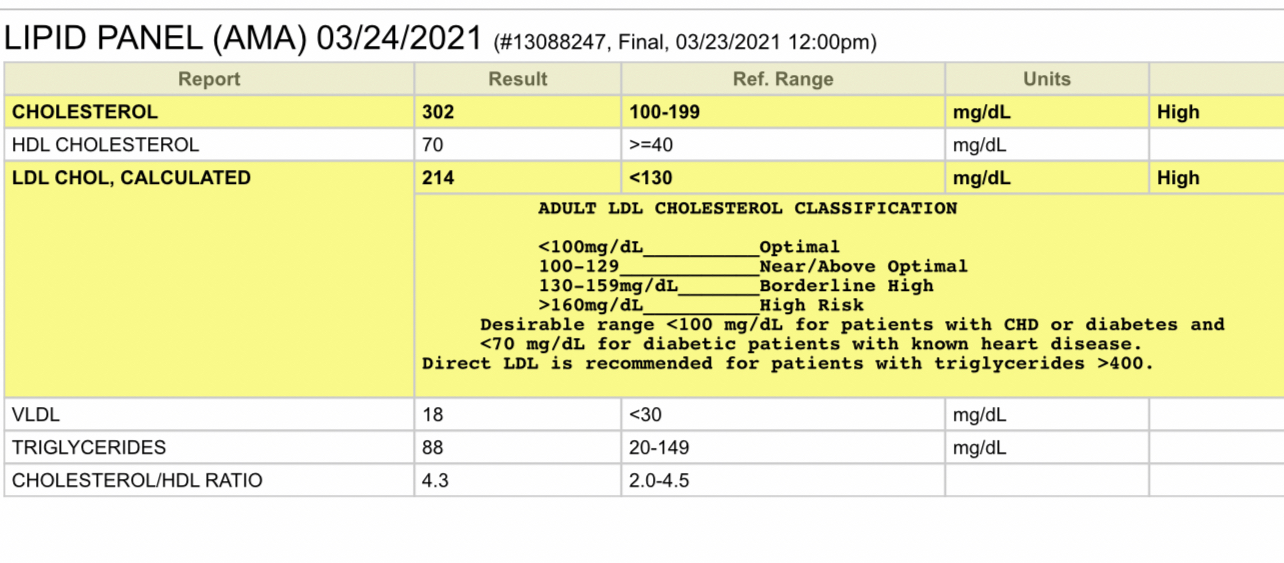The width and height of the screenshot is (1284, 563).
Task: Click the High flag in the CHOLESTEROL row
Action: [x=1178, y=112]
